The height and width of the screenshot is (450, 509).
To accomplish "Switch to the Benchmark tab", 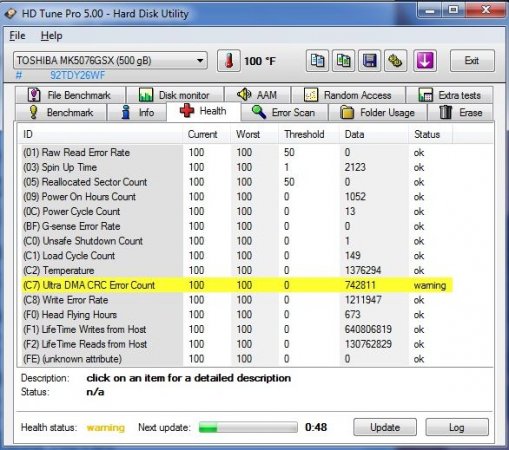I will pos(61,112).
